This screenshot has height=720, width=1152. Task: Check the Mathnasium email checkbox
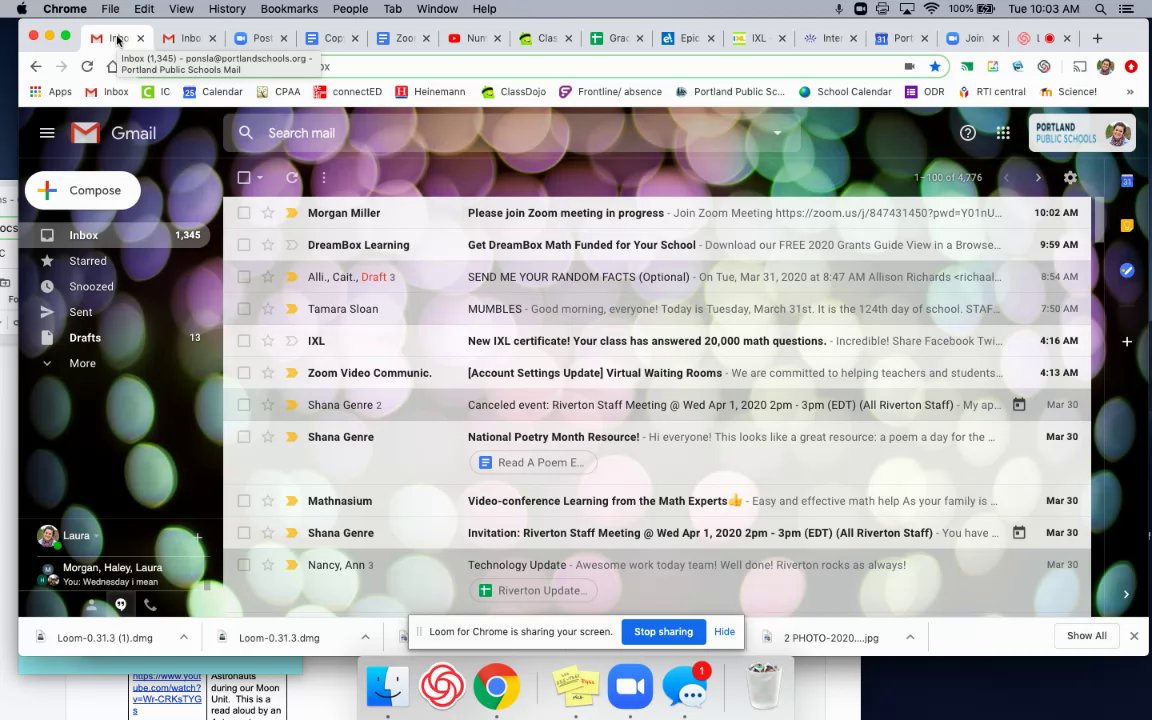(244, 501)
